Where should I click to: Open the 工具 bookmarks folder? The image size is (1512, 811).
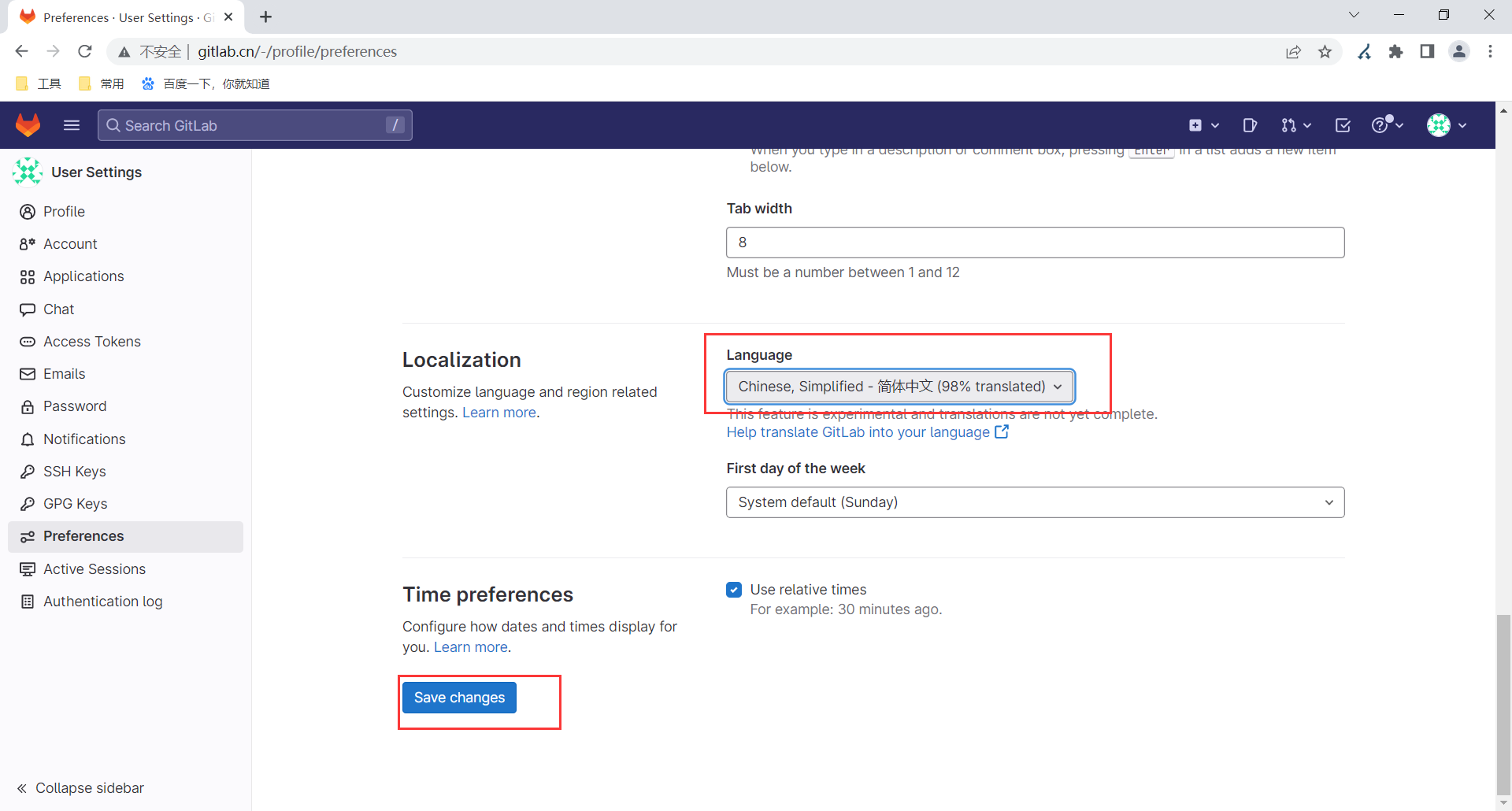[39, 83]
